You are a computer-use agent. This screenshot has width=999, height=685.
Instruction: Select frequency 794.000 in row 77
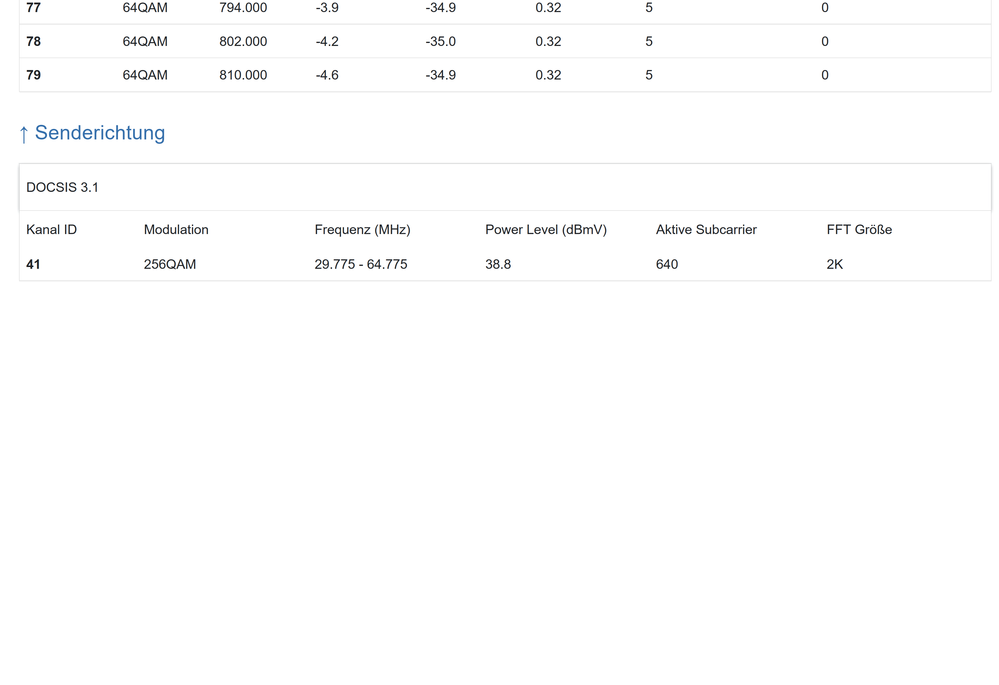click(x=243, y=8)
